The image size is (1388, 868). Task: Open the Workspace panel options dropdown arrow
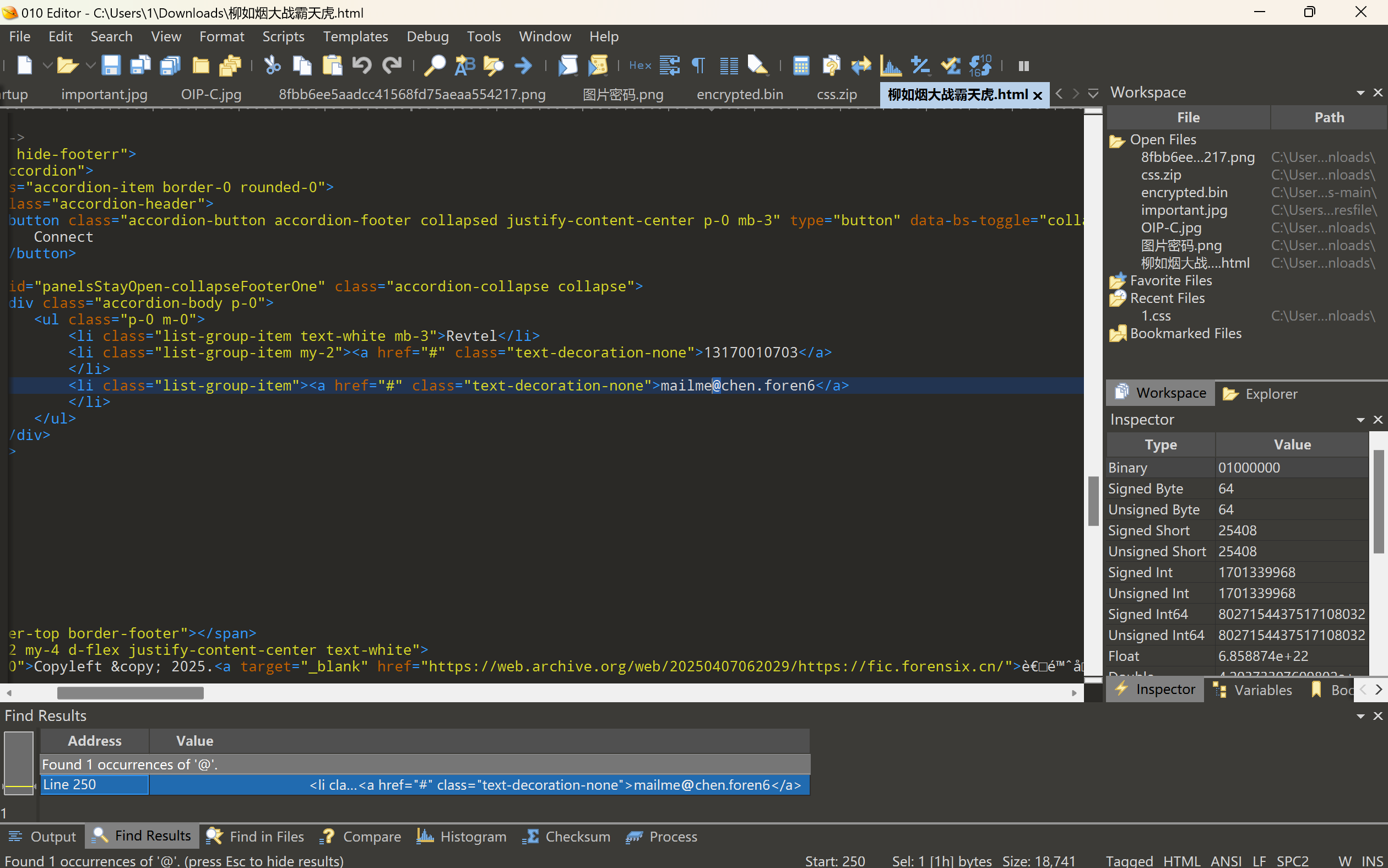(1360, 93)
